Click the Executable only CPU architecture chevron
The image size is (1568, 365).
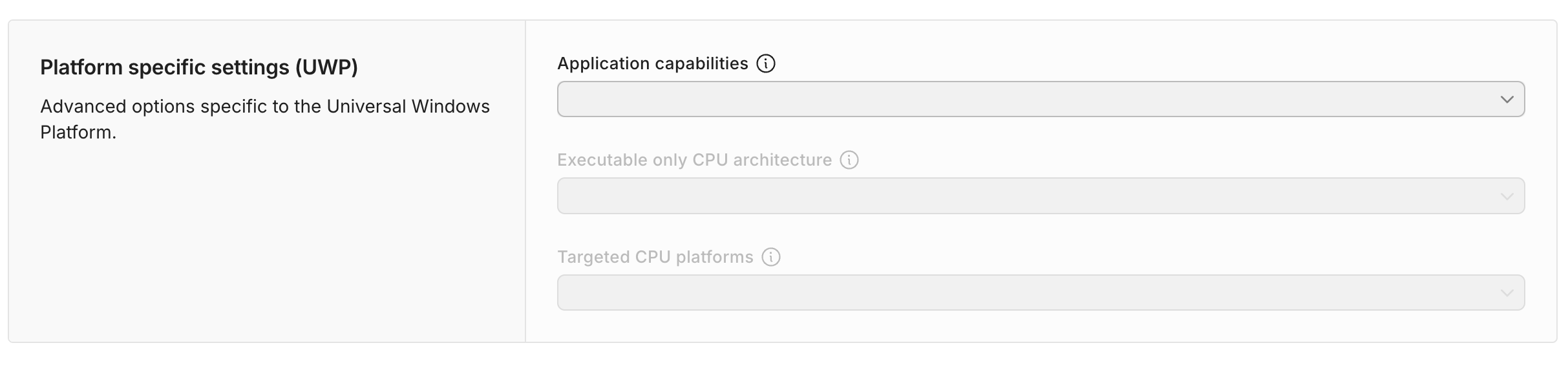tap(1507, 196)
